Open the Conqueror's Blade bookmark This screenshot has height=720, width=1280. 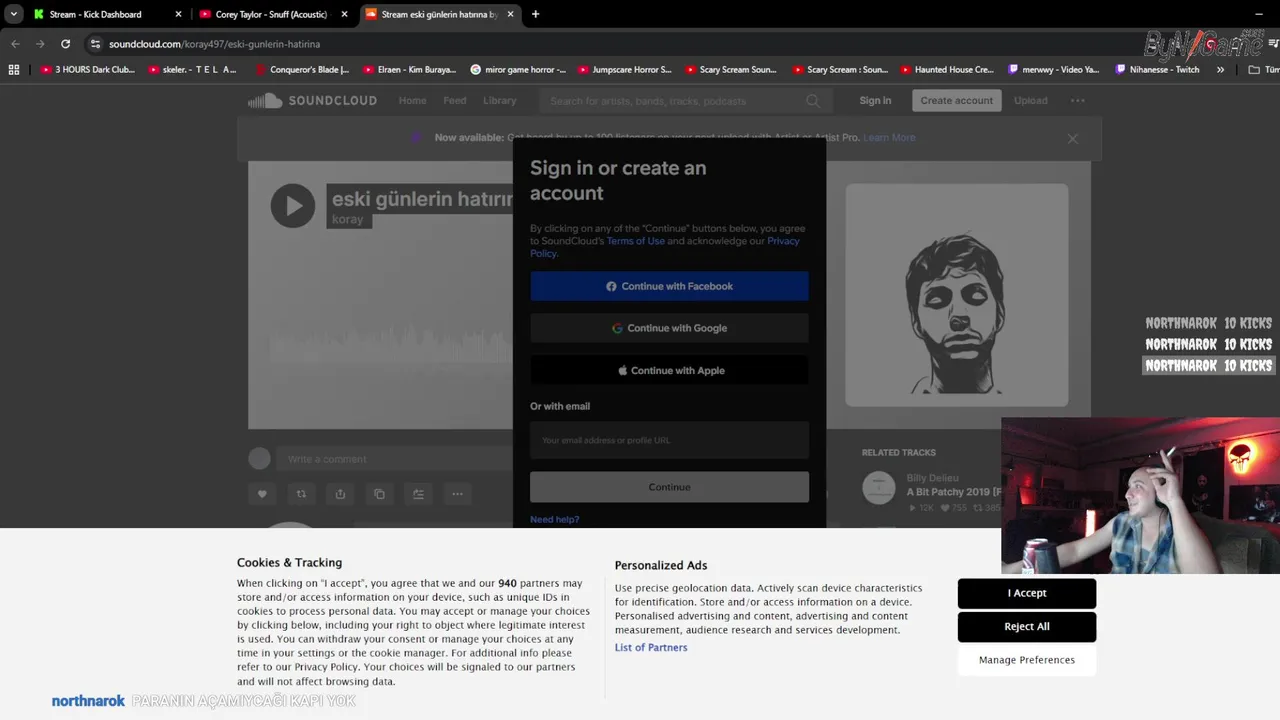click(302, 70)
